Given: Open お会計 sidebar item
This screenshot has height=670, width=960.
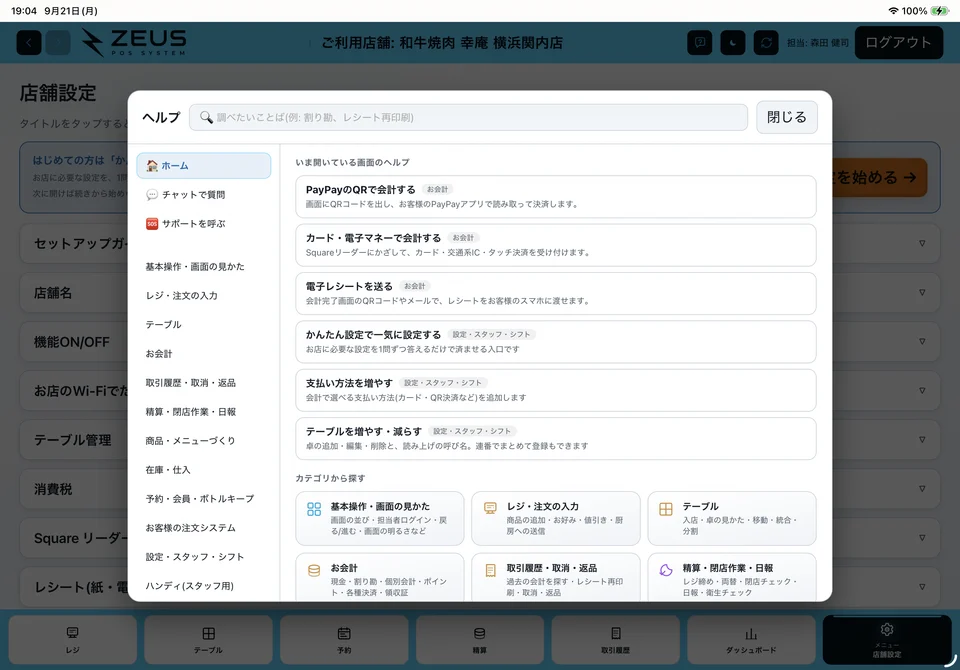Looking at the screenshot, I should pyautogui.click(x=204, y=353).
